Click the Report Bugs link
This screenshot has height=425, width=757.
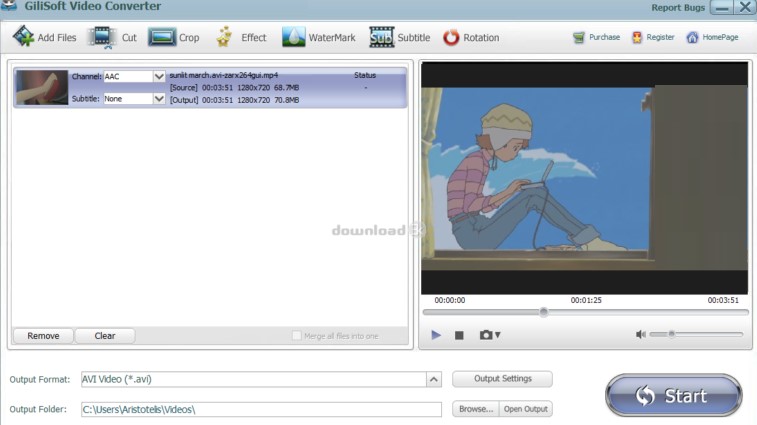[x=678, y=8]
